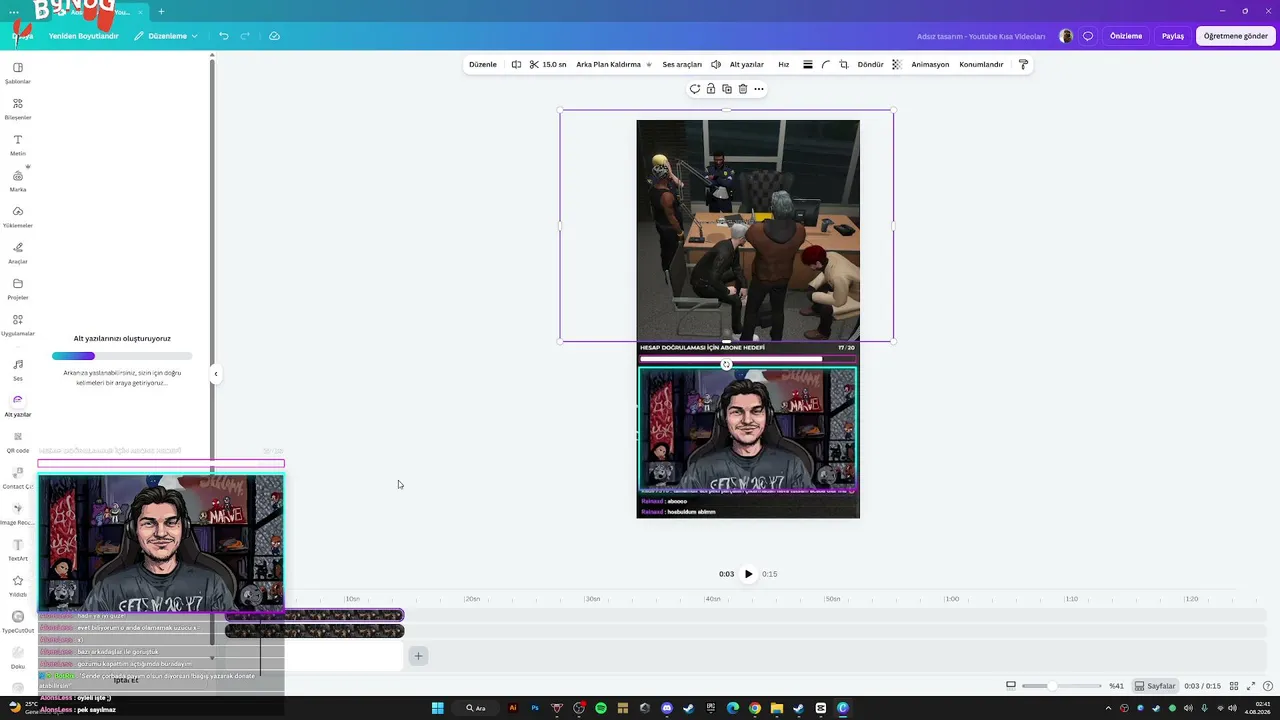Collapse the side panel with the arrow
The height and width of the screenshot is (720, 1280).
point(215,374)
